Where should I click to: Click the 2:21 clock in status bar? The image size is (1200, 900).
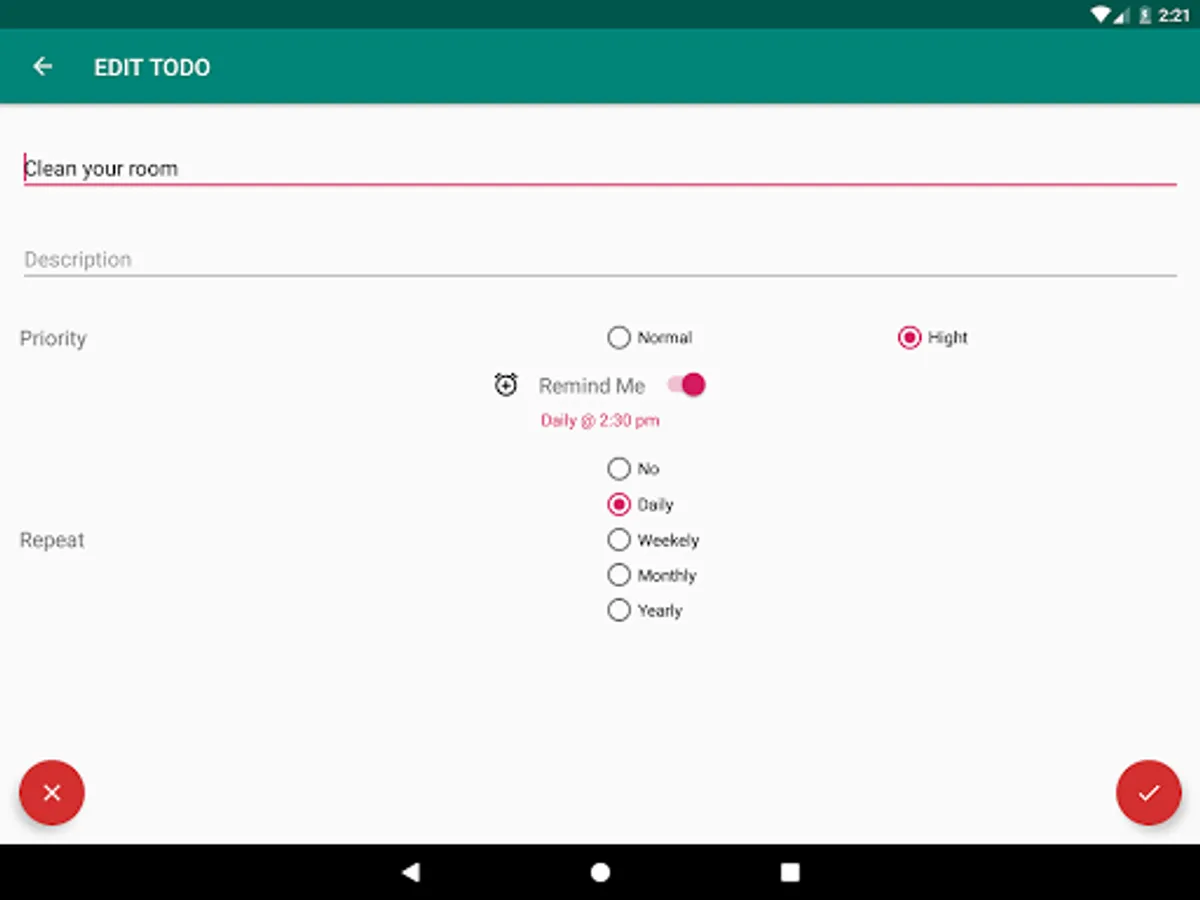(x=1175, y=15)
